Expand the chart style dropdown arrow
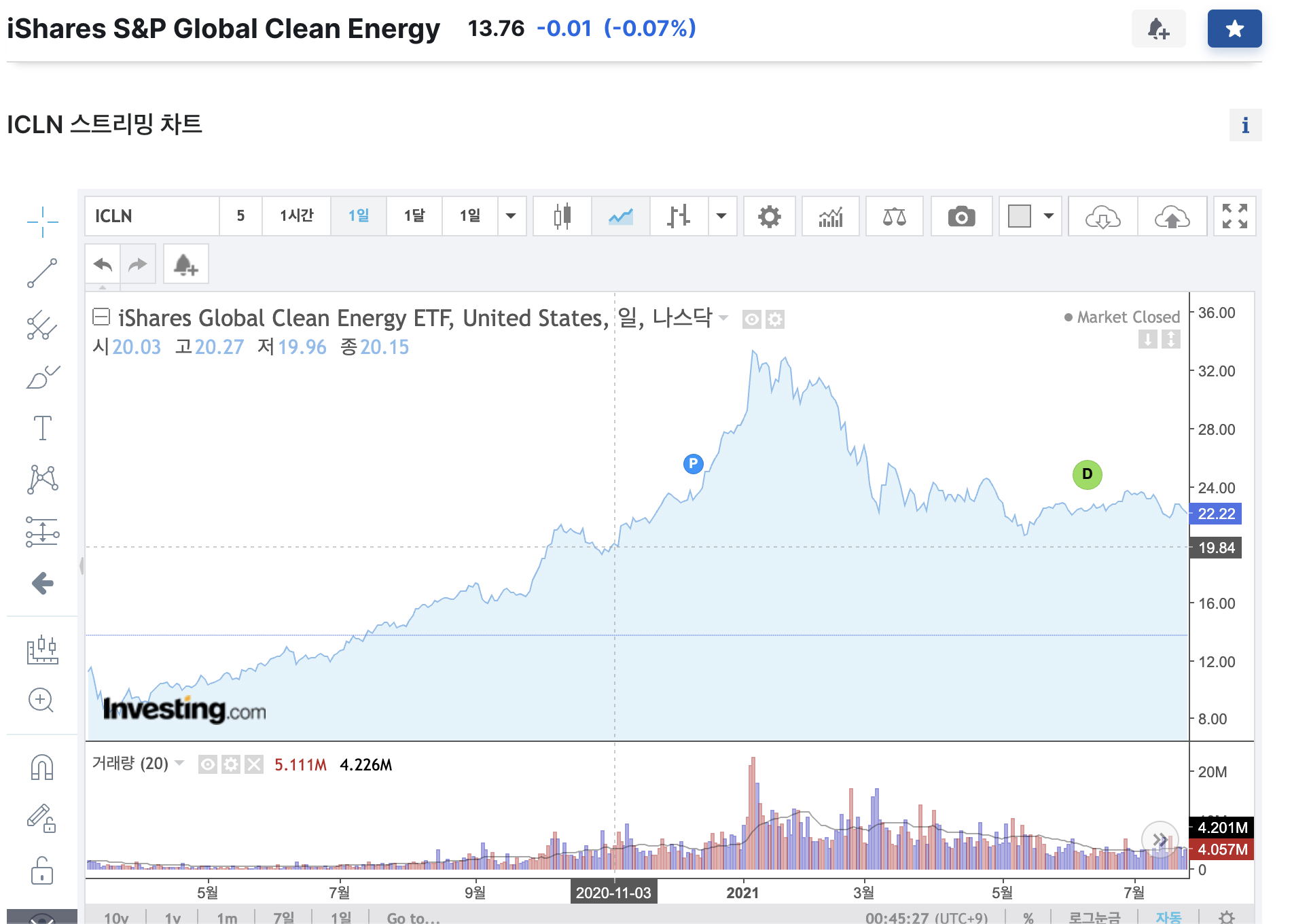Viewport: 1292px width, 924px height. click(x=722, y=216)
